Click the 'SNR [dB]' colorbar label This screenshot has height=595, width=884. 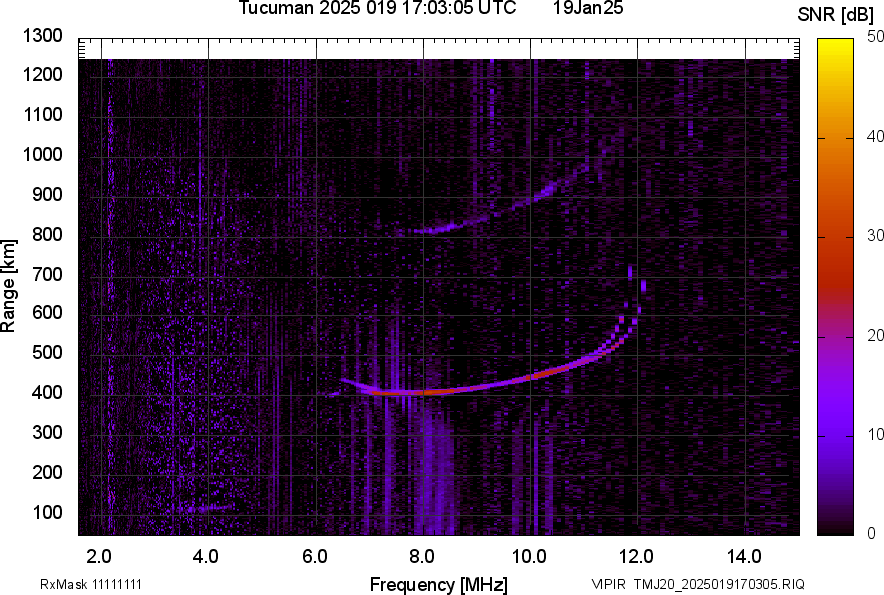836,15
